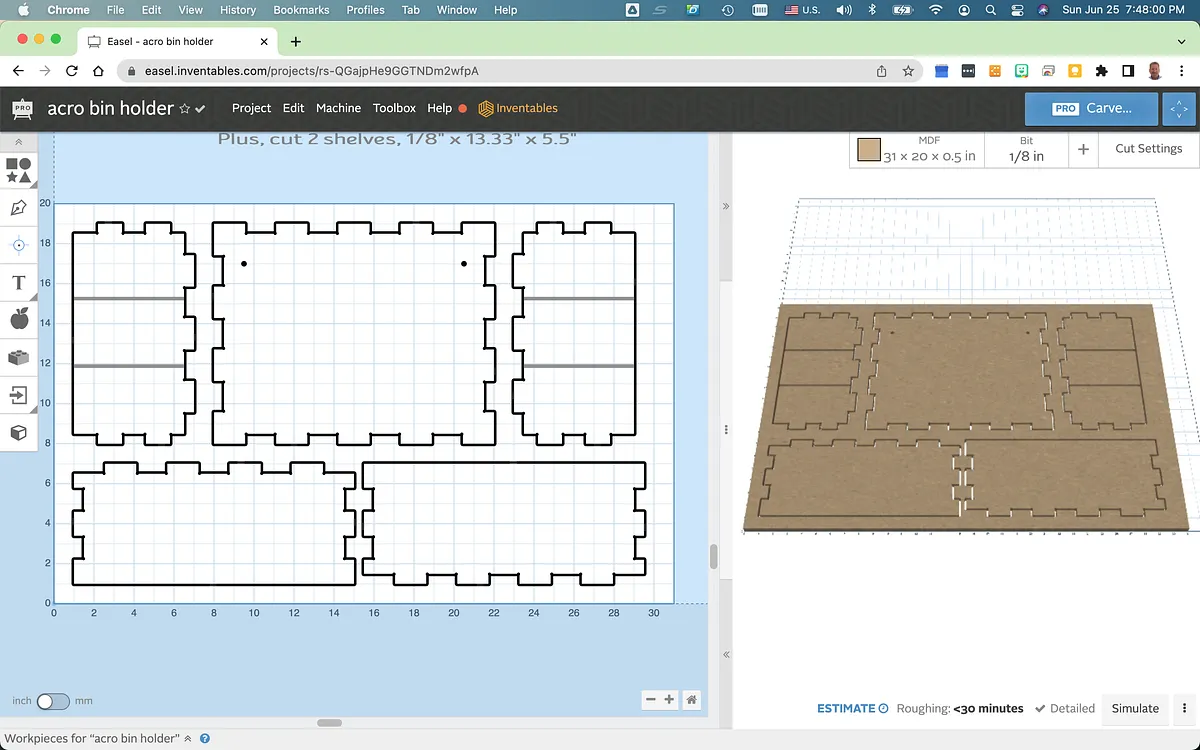Select the Pen drawing tool

pos(18,208)
